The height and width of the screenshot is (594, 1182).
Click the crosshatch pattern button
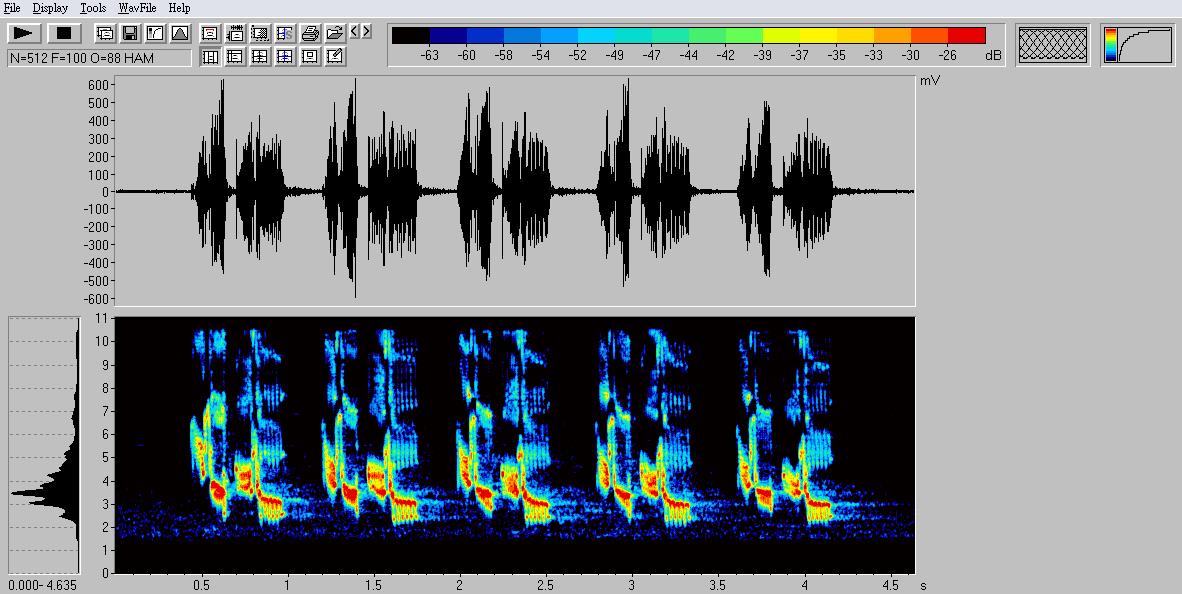[x=1052, y=45]
